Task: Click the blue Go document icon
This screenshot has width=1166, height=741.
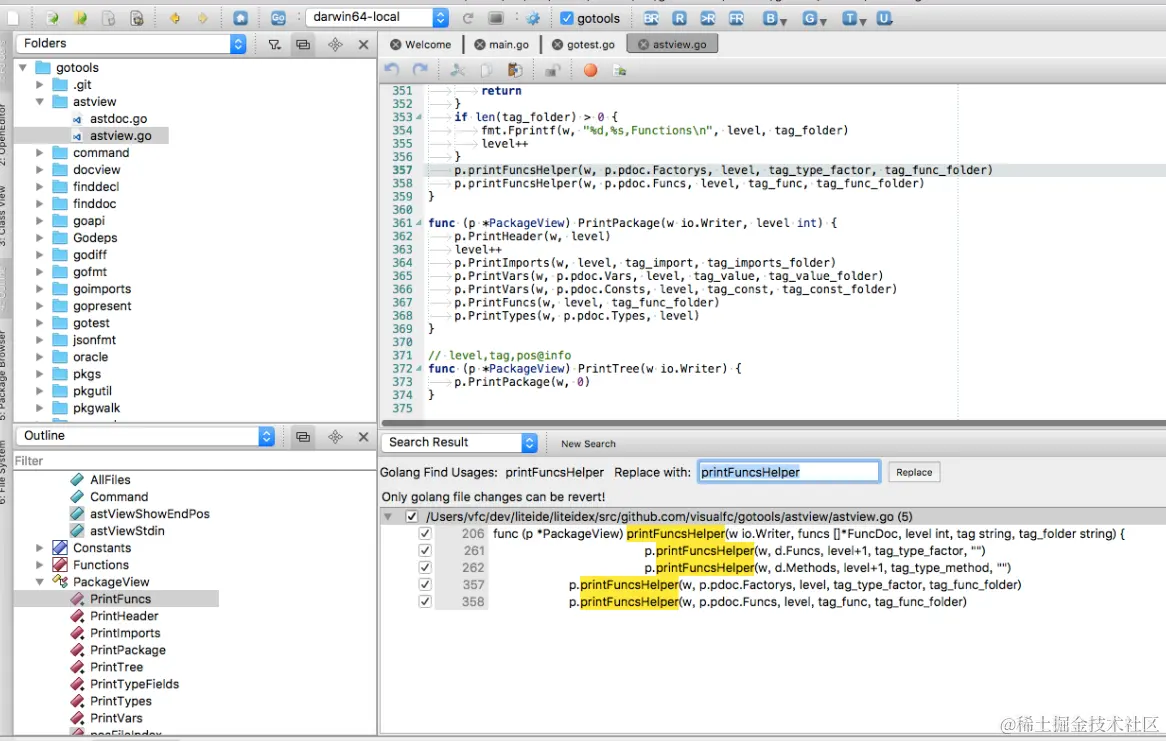Action: (x=278, y=18)
